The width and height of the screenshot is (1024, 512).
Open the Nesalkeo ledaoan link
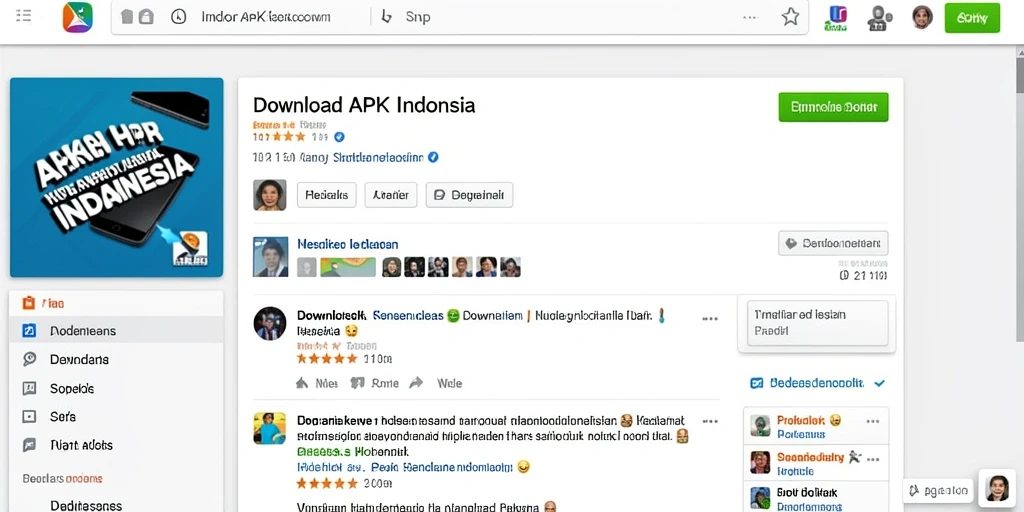[x=347, y=244]
